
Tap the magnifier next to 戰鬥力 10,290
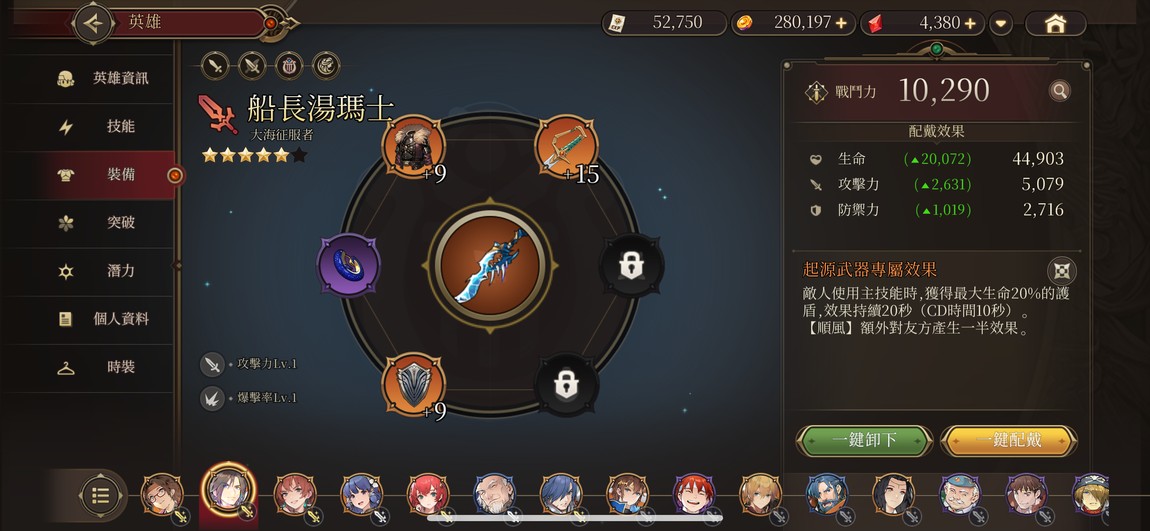coord(1059,91)
